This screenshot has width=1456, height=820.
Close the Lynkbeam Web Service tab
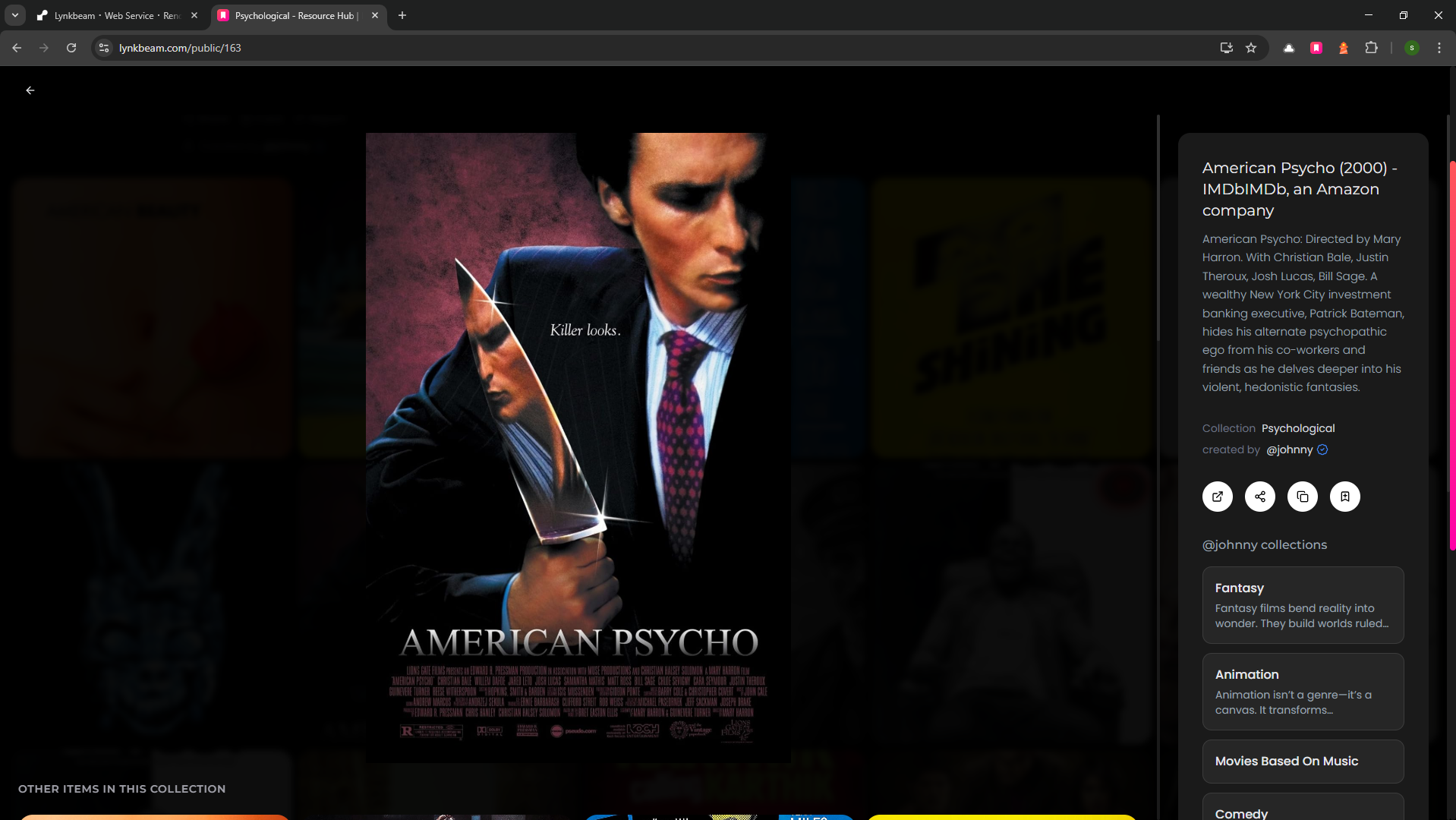coord(194,15)
